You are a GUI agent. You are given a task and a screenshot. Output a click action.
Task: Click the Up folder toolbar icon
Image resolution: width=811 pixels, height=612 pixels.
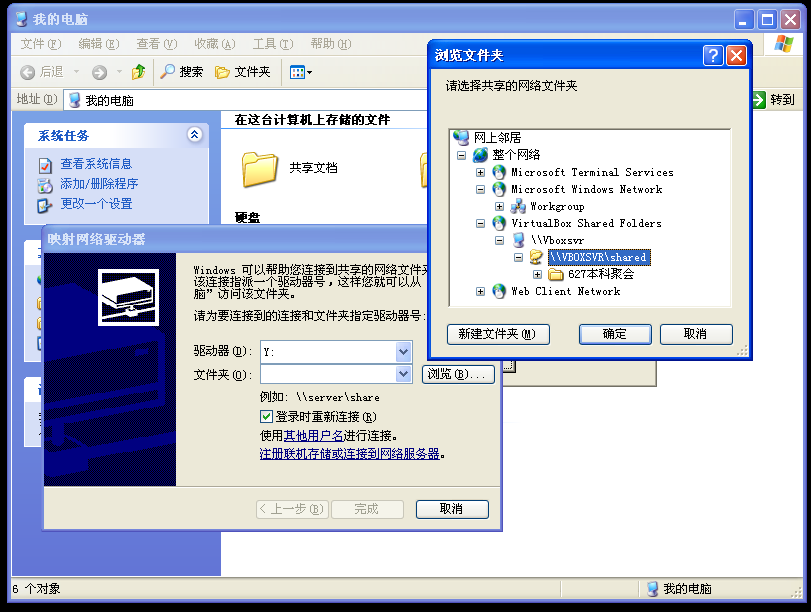[x=138, y=72]
